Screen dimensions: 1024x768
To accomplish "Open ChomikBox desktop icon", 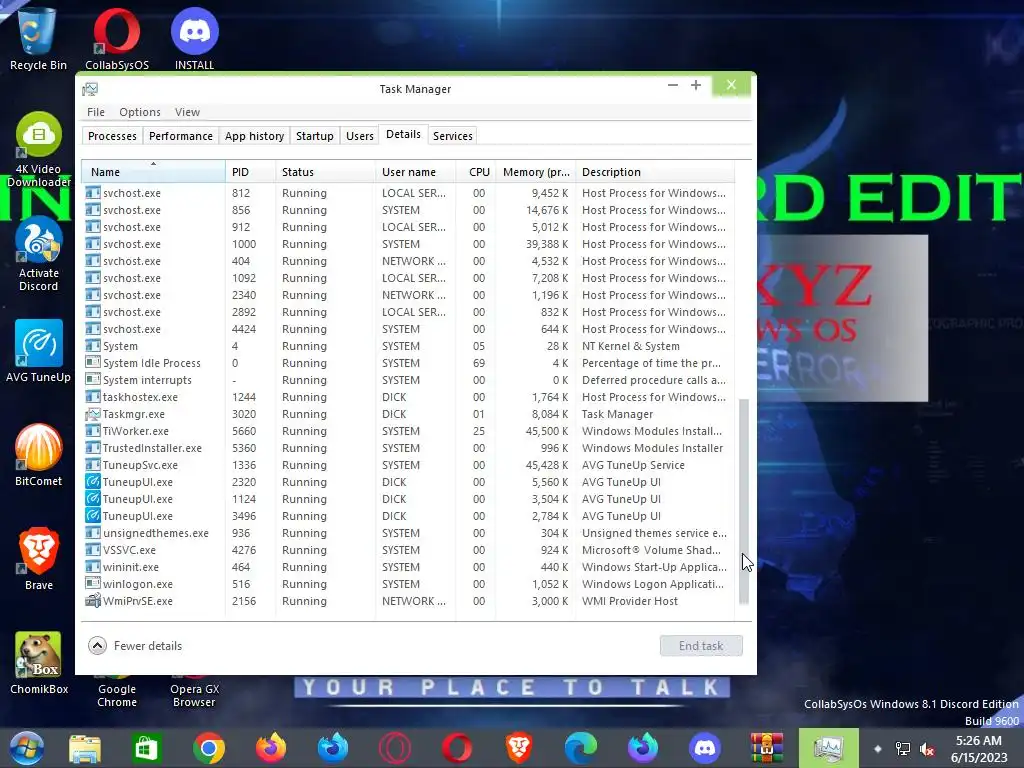I will (x=39, y=663).
